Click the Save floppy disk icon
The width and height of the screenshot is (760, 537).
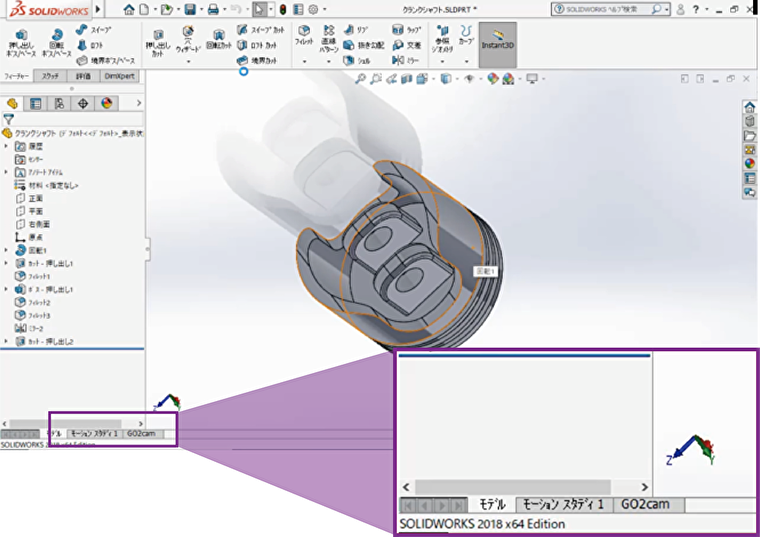click(190, 9)
